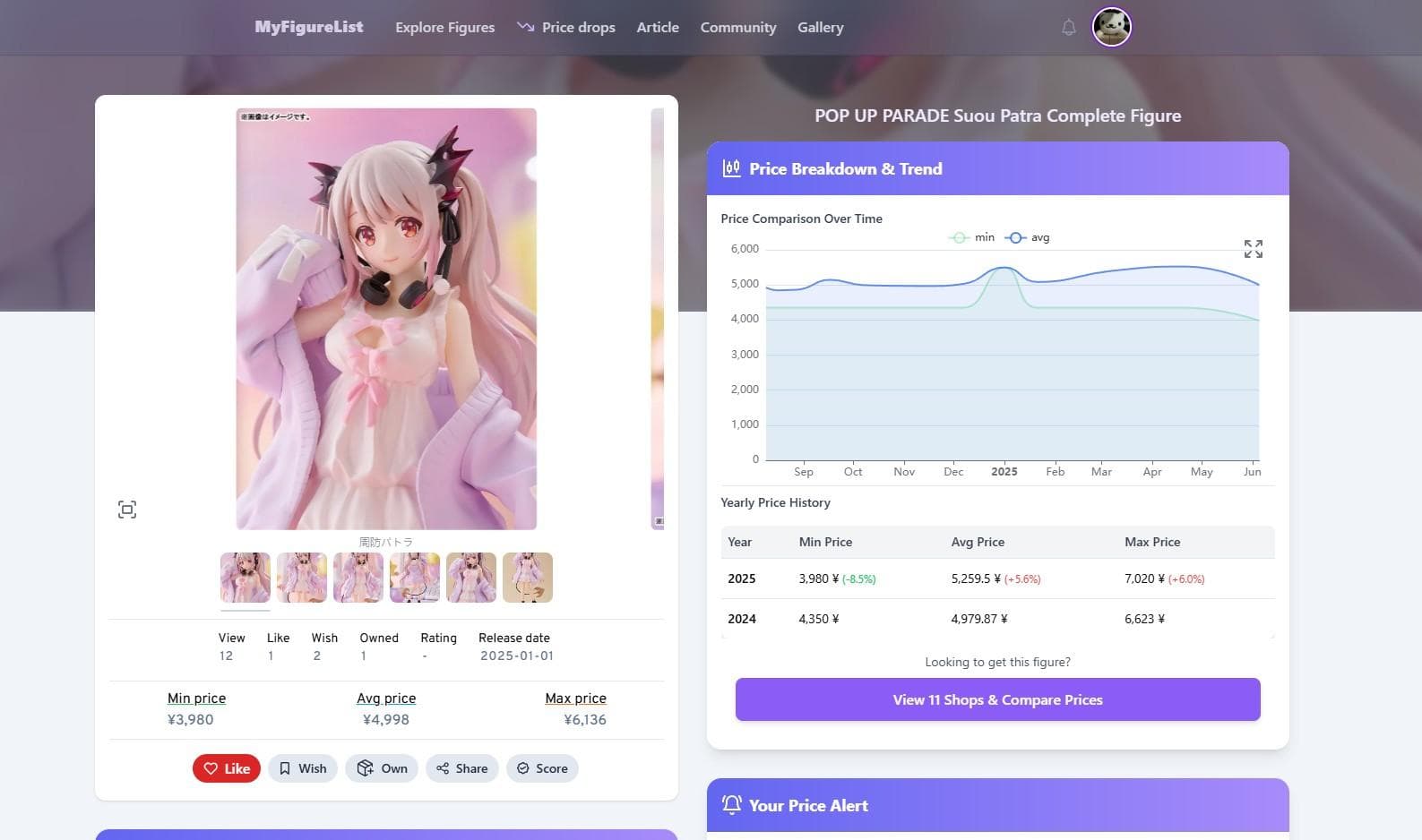Open the notifications bell icon

pos(1068,28)
